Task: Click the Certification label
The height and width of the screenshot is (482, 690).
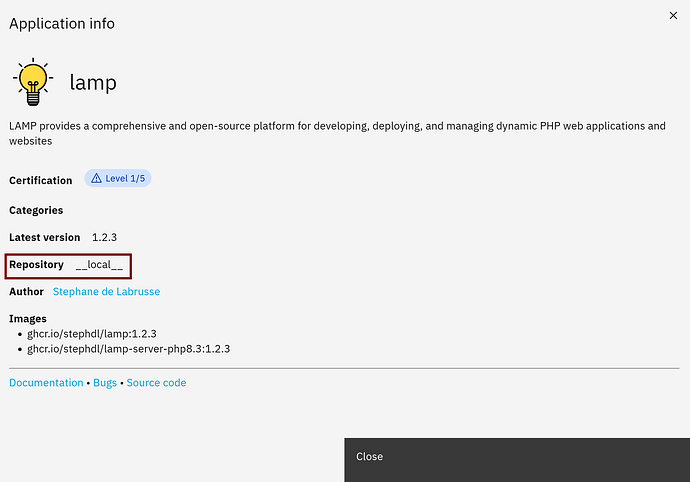Action: pyautogui.click(x=41, y=181)
